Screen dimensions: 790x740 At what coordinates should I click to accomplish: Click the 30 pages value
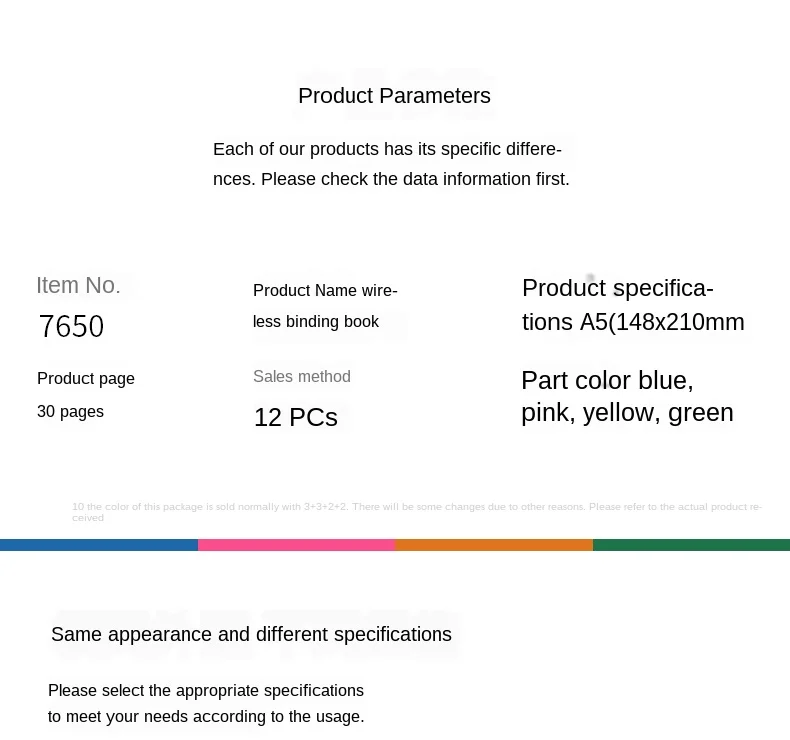[x=70, y=412]
